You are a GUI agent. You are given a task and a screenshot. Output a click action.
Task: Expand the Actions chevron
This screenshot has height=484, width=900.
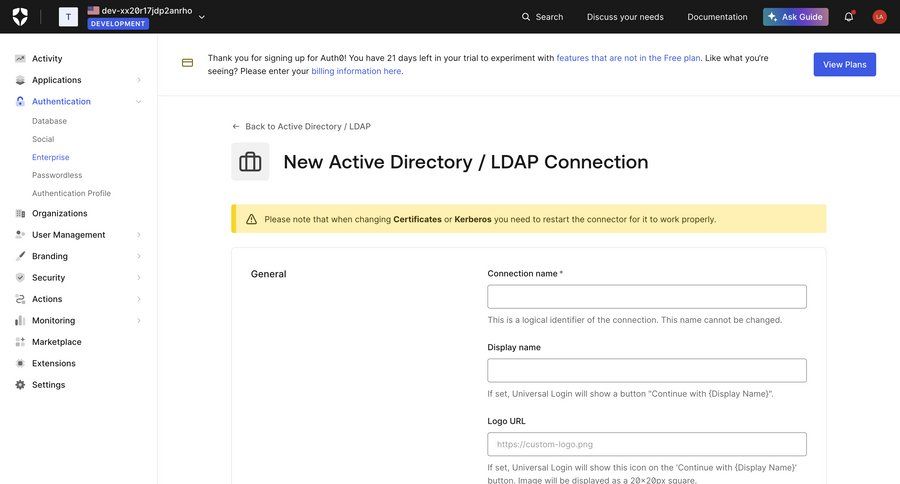139,299
